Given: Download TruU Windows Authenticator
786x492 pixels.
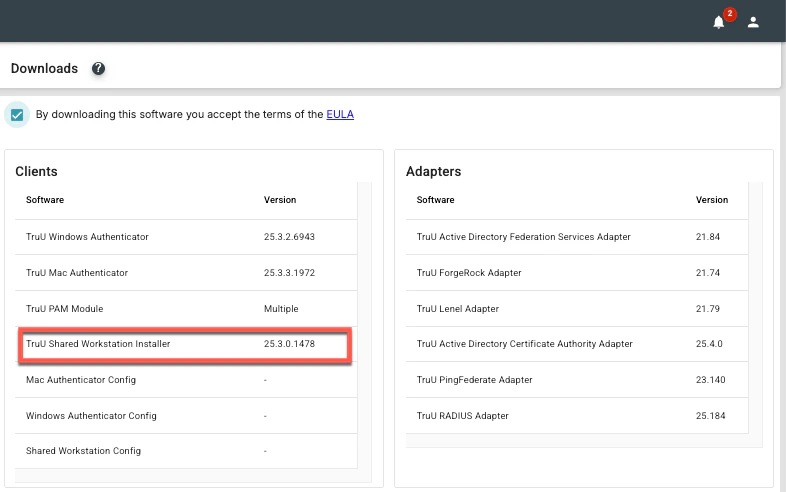Looking at the screenshot, I should pyautogui.click(x=87, y=237).
